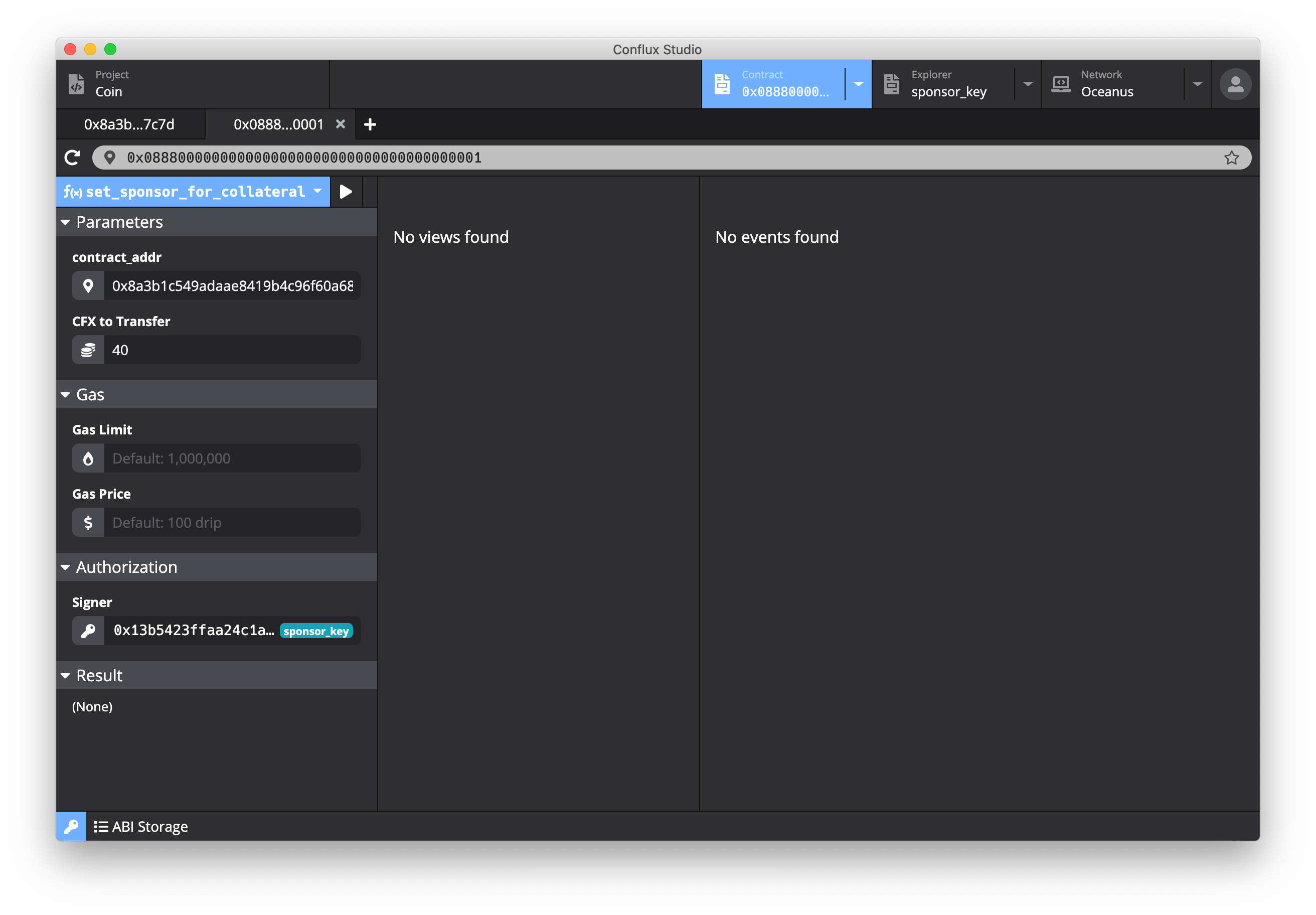Click the Gas Limit input field
The image size is (1316, 915).
tap(232, 458)
